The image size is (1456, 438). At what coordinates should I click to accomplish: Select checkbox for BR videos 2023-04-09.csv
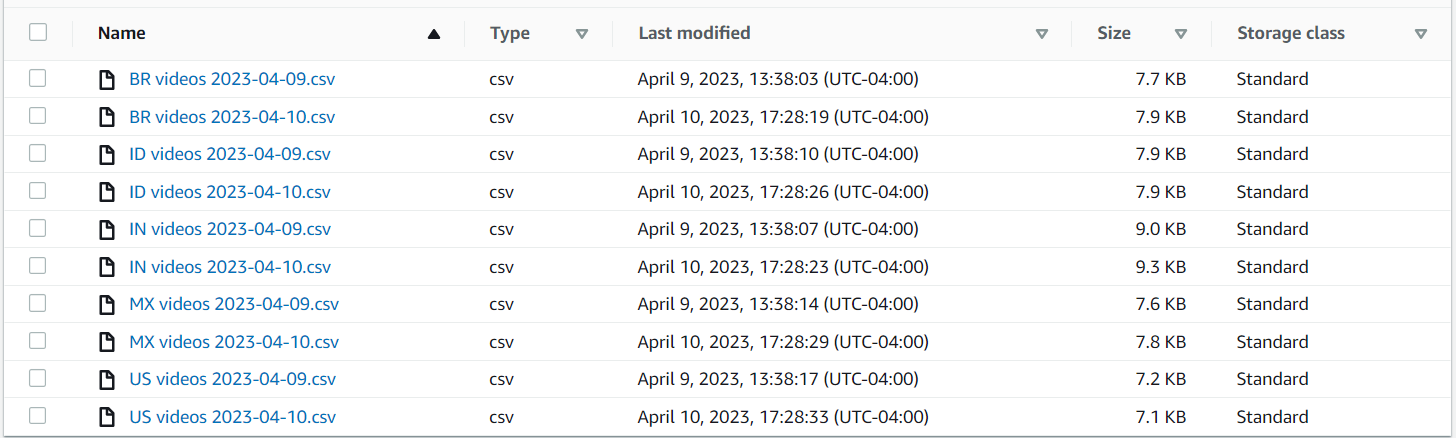(x=38, y=78)
